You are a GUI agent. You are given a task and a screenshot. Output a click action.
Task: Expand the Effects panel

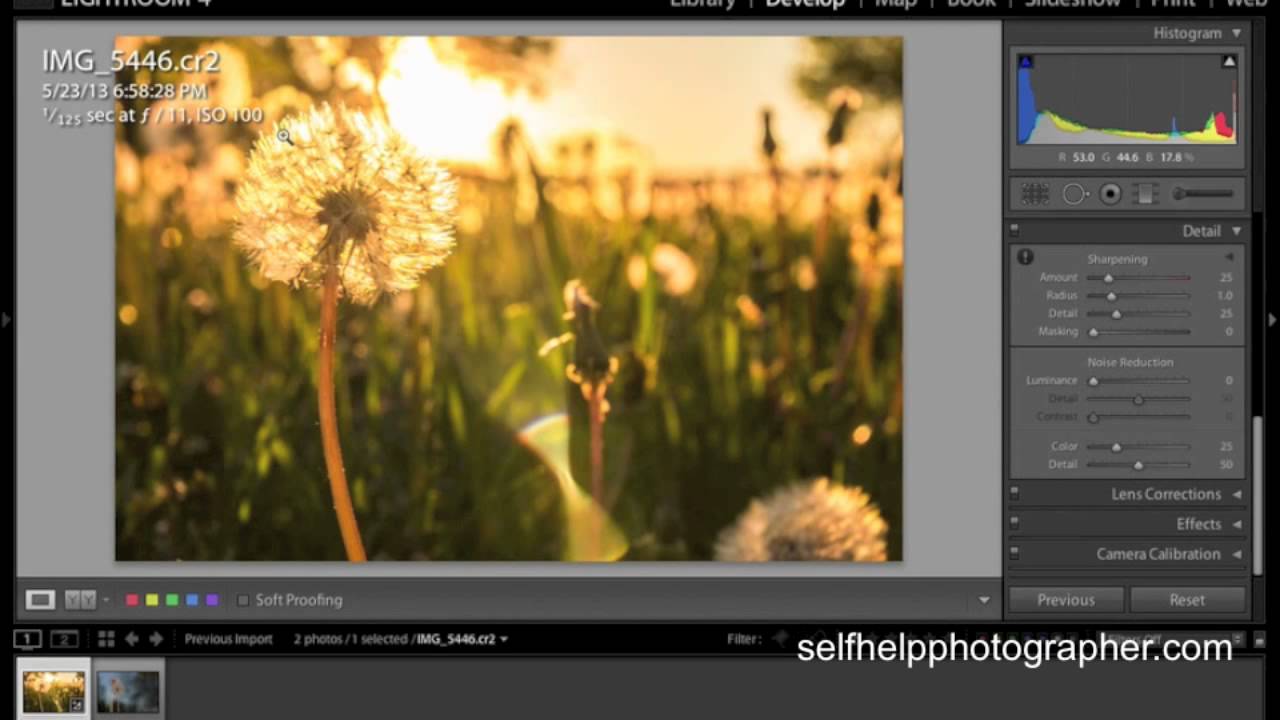pyautogui.click(x=1237, y=524)
